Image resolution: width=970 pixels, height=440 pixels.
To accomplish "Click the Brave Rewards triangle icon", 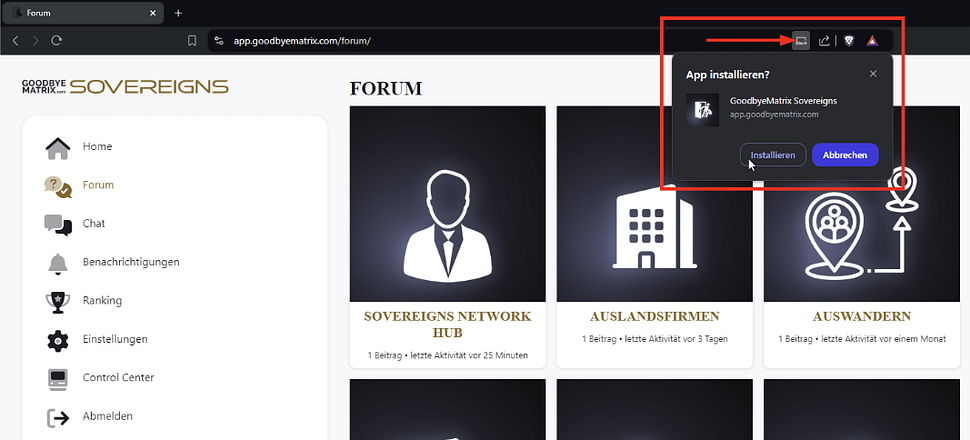I will 873,40.
